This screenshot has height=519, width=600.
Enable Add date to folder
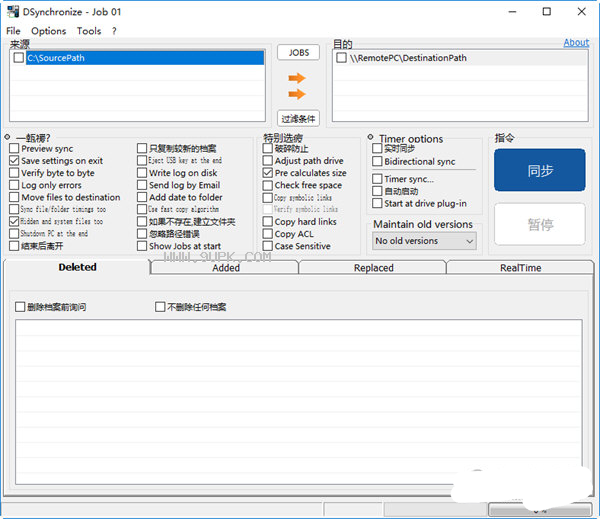tap(142, 197)
